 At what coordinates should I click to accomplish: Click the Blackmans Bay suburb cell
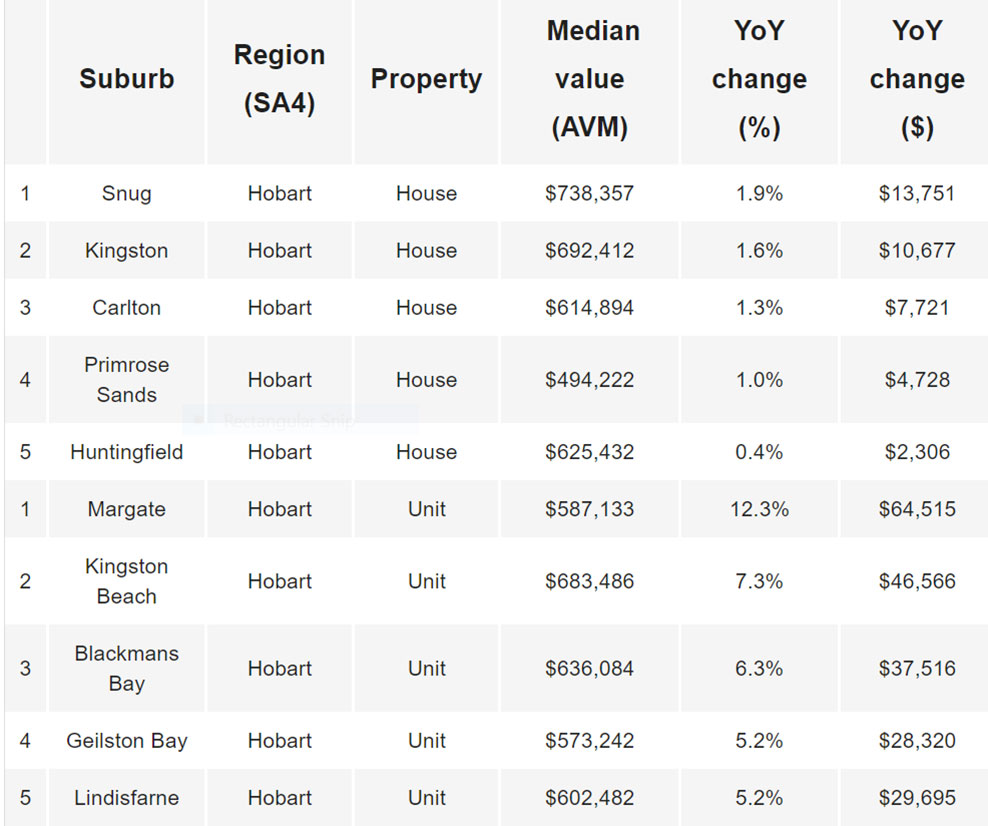click(x=127, y=668)
